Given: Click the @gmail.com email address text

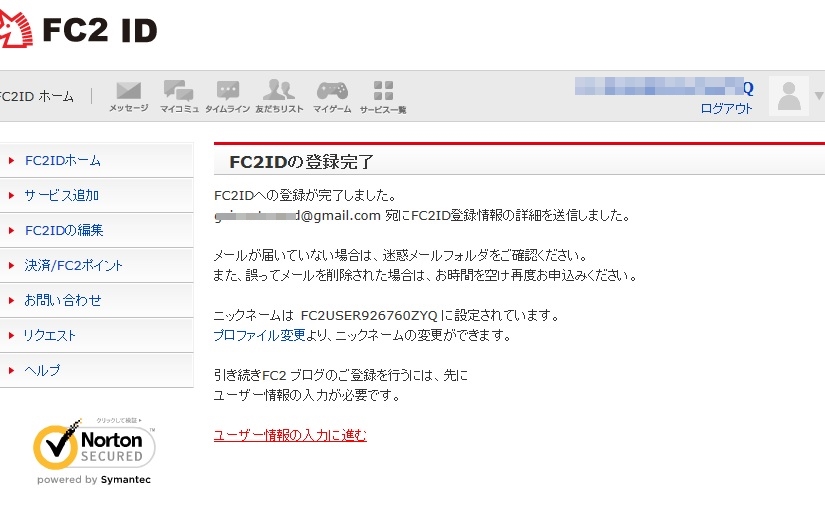Looking at the screenshot, I should tap(297, 216).
